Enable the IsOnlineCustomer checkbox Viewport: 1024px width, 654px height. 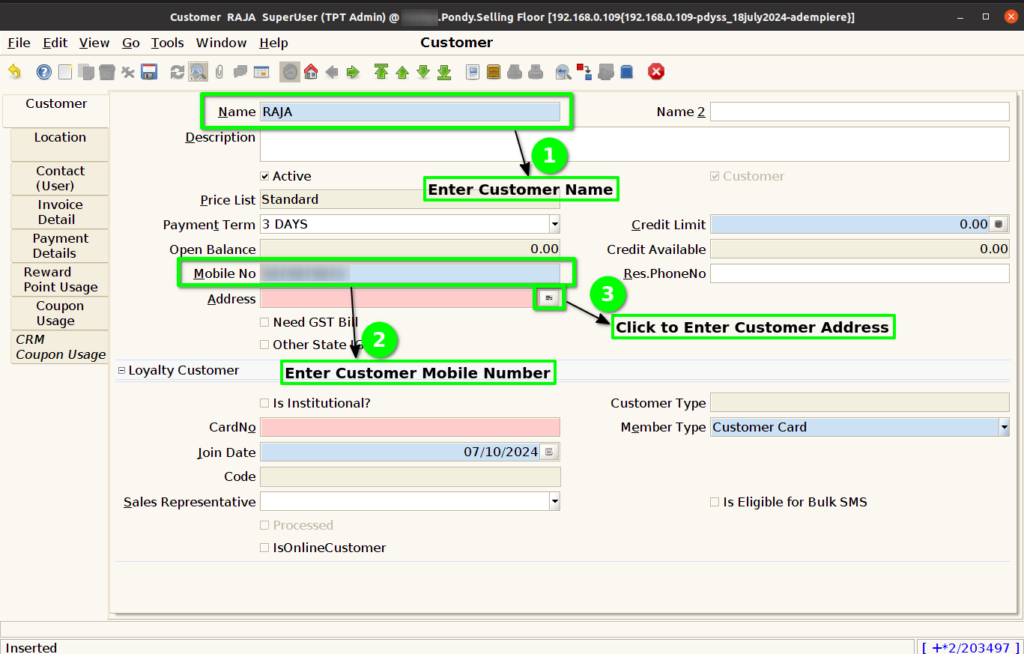[264, 548]
